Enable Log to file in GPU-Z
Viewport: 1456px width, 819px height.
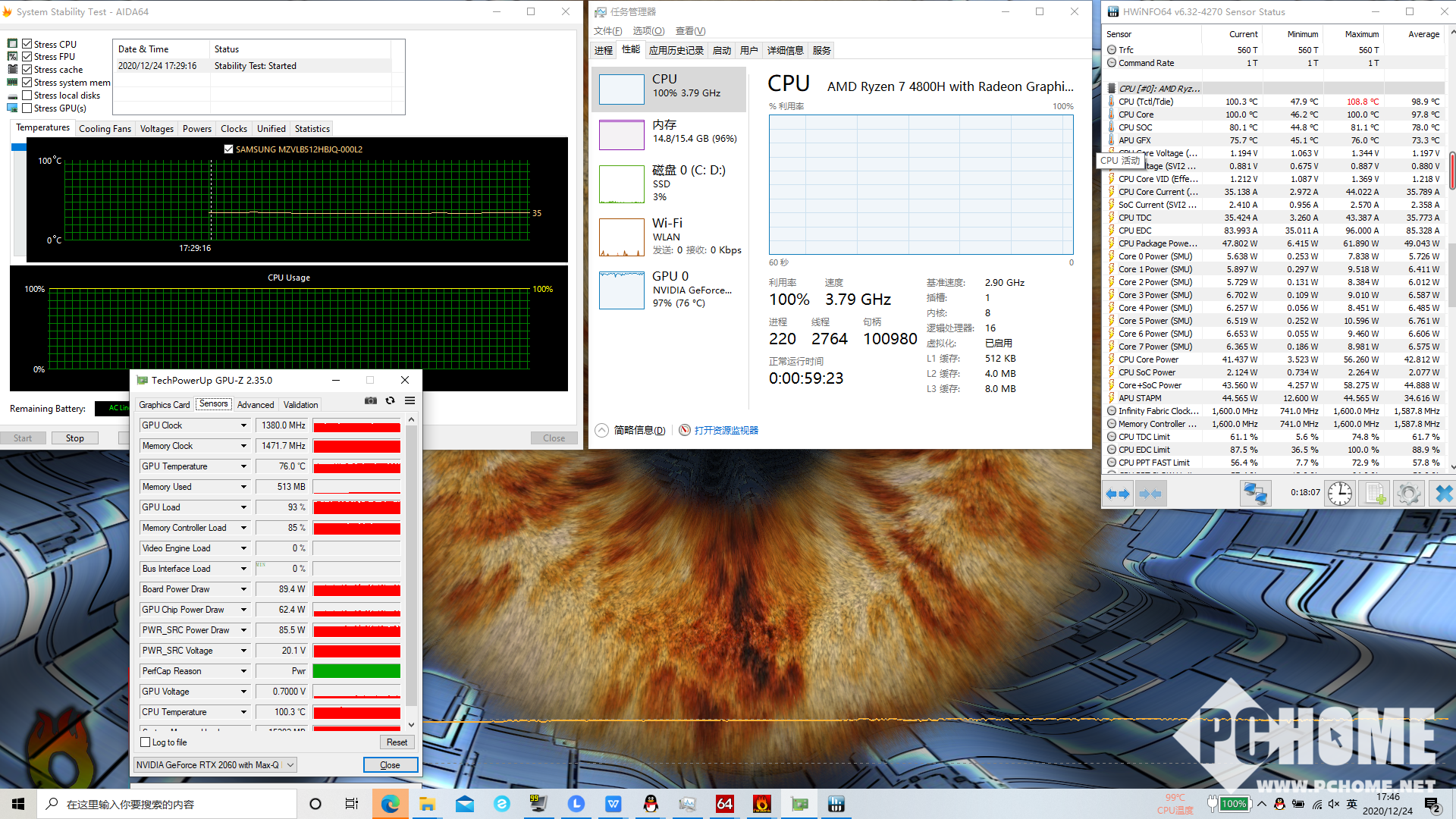146,742
